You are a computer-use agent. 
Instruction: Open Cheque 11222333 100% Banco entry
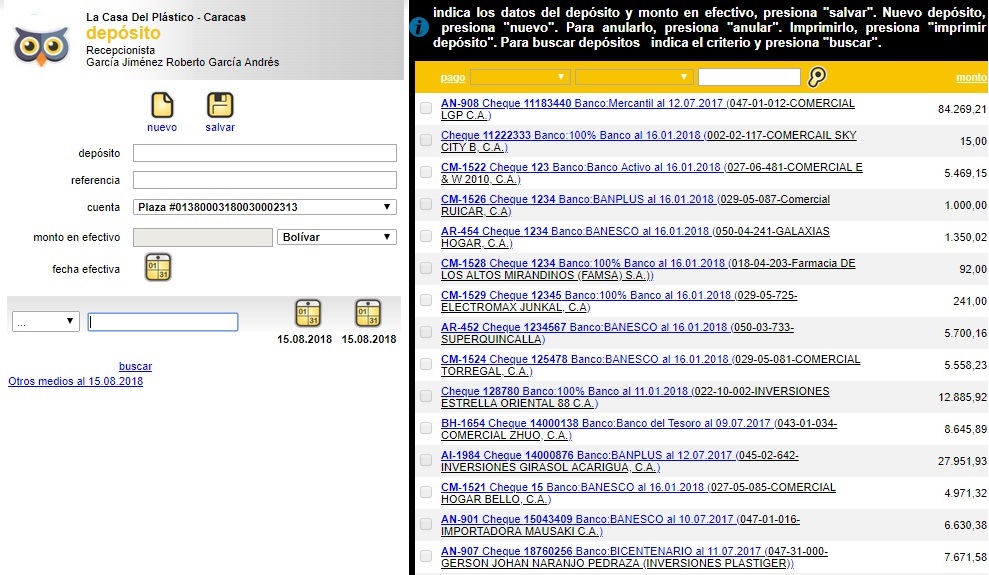click(x=648, y=141)
